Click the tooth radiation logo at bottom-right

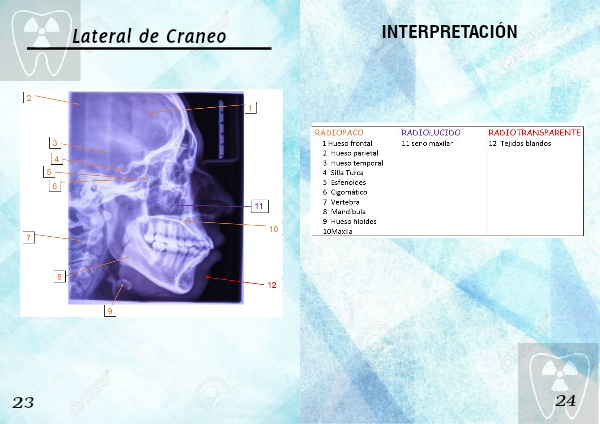[x=558, y=382]
